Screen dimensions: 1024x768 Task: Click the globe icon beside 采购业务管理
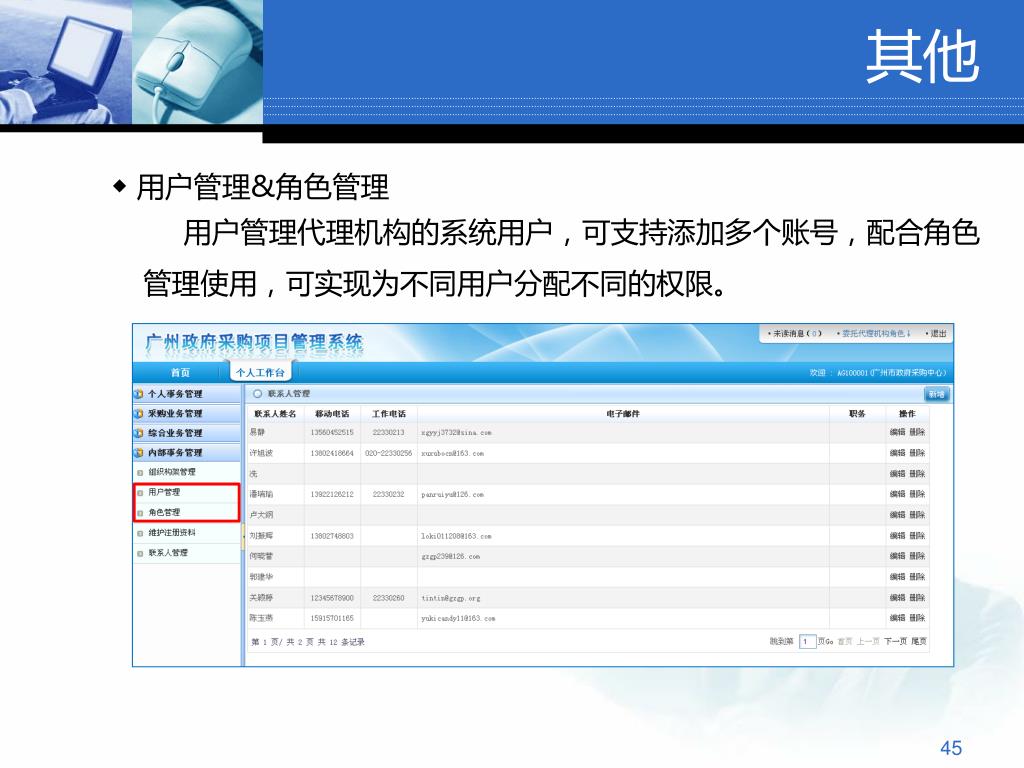point(138,413)
